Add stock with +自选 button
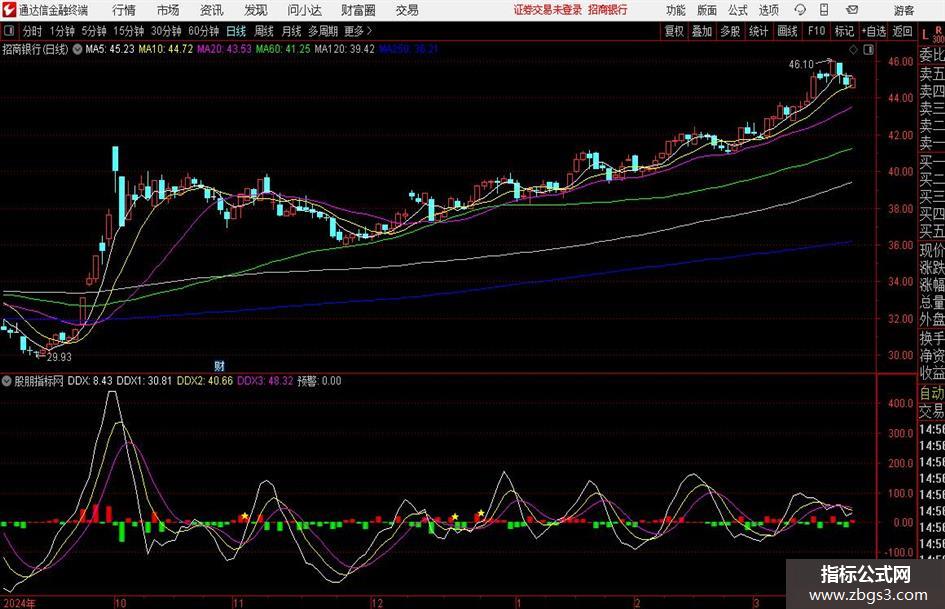The image size is (945, 609). tap(873, 31)
